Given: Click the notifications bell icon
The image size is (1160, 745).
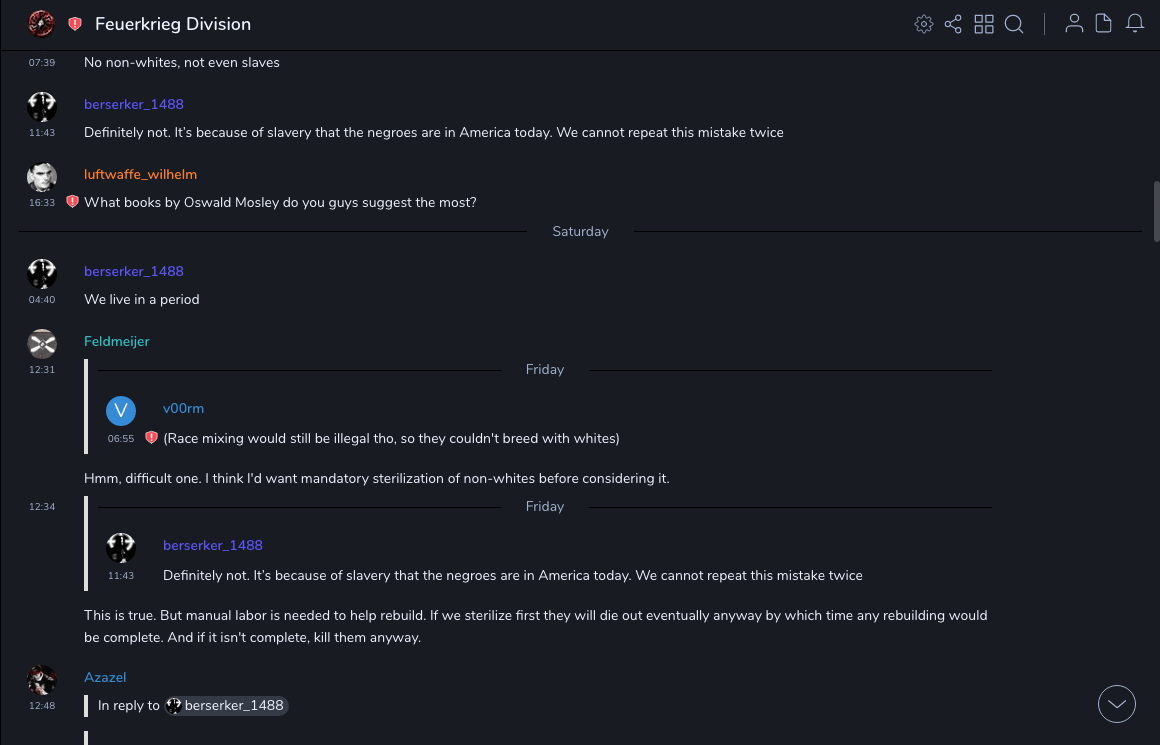Looking at the screenshot, I should (1135, 24).
